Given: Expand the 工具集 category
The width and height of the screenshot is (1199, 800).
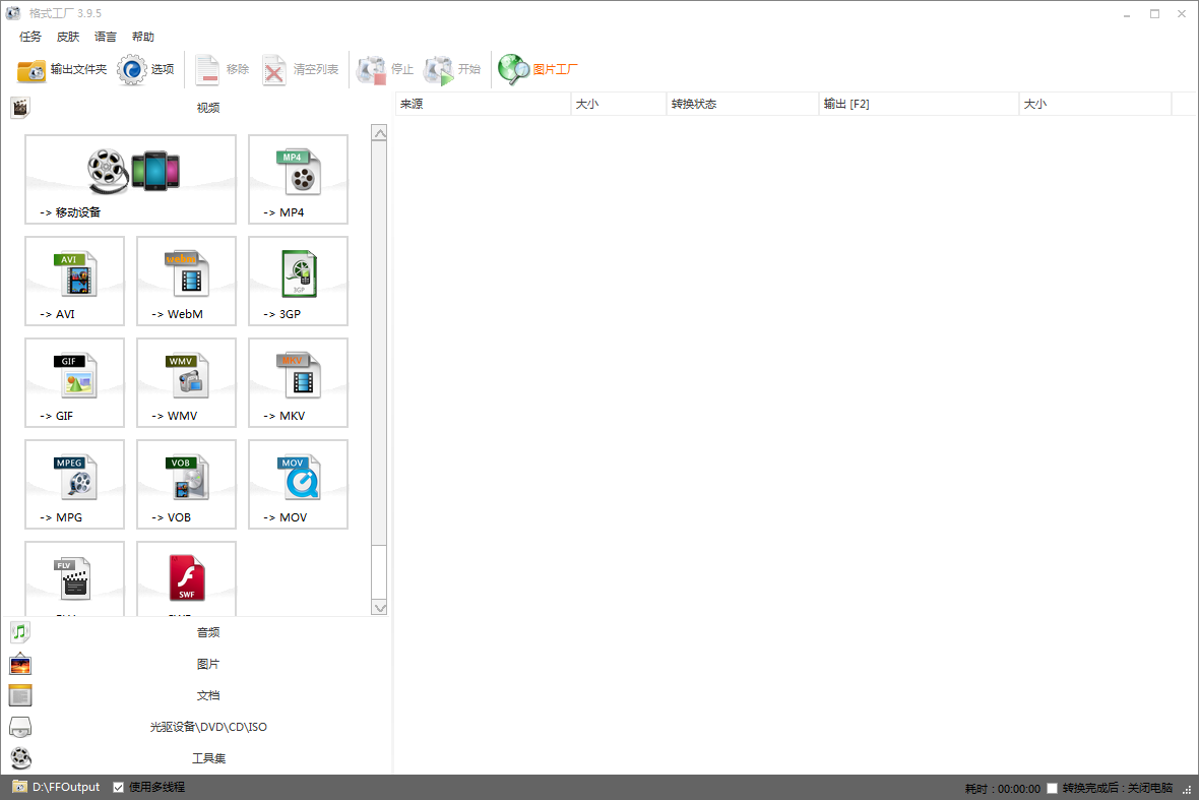Looking at the screenshot, I should pyautogui.click(x=197, y=758).
